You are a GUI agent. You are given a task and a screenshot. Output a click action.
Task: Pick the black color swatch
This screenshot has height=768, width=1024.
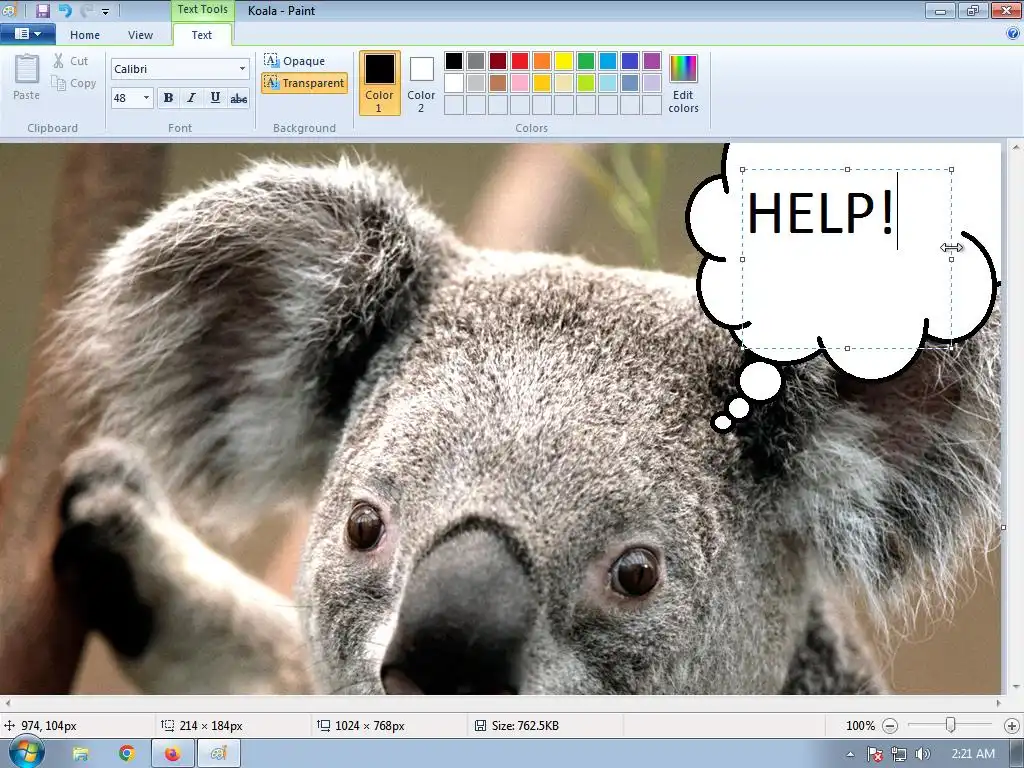point(454,61)
